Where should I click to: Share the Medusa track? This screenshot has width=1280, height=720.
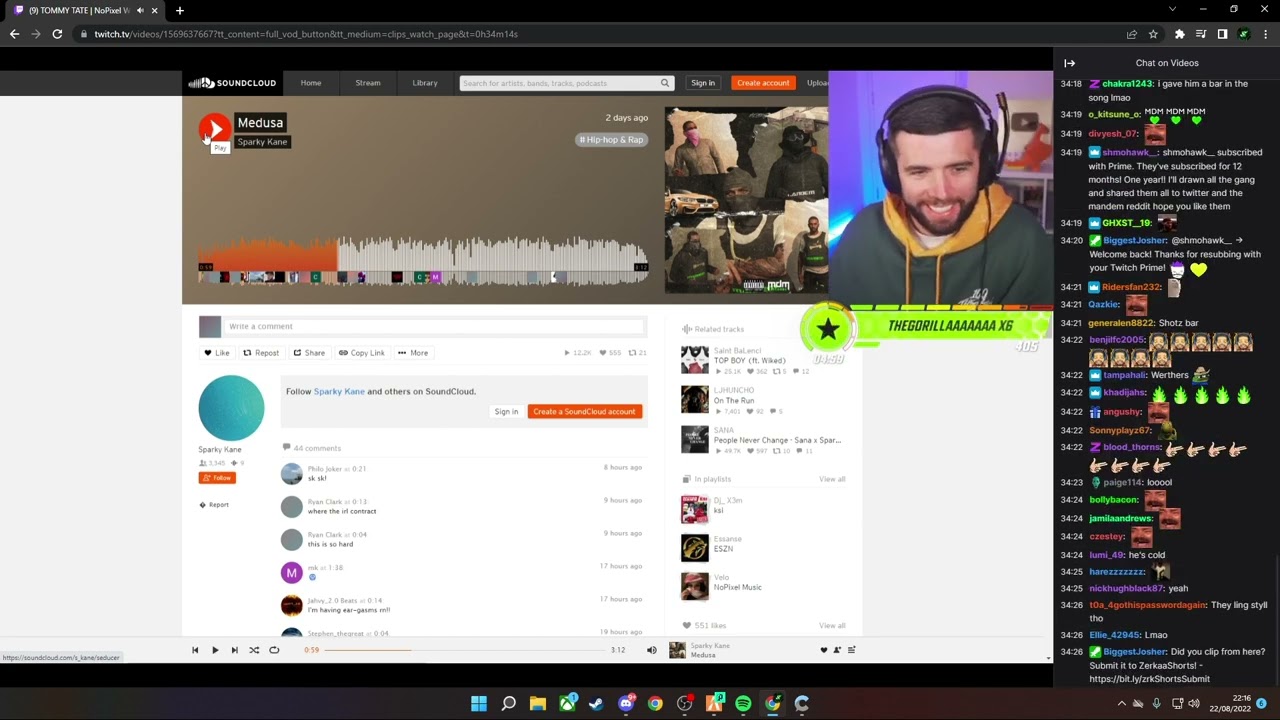309,353
